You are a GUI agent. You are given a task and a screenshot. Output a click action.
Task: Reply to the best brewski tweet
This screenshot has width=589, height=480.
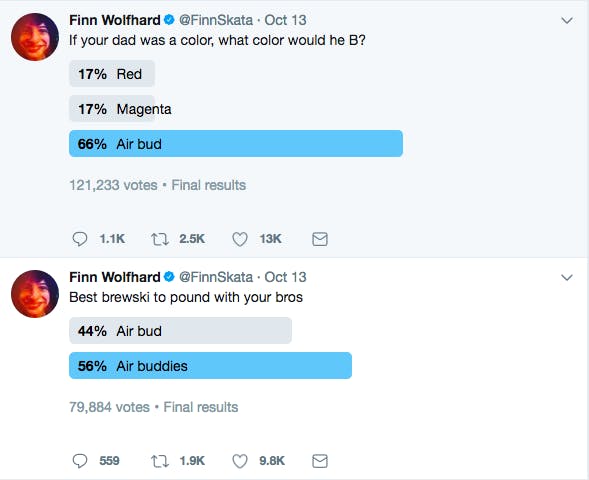[80, 461]
